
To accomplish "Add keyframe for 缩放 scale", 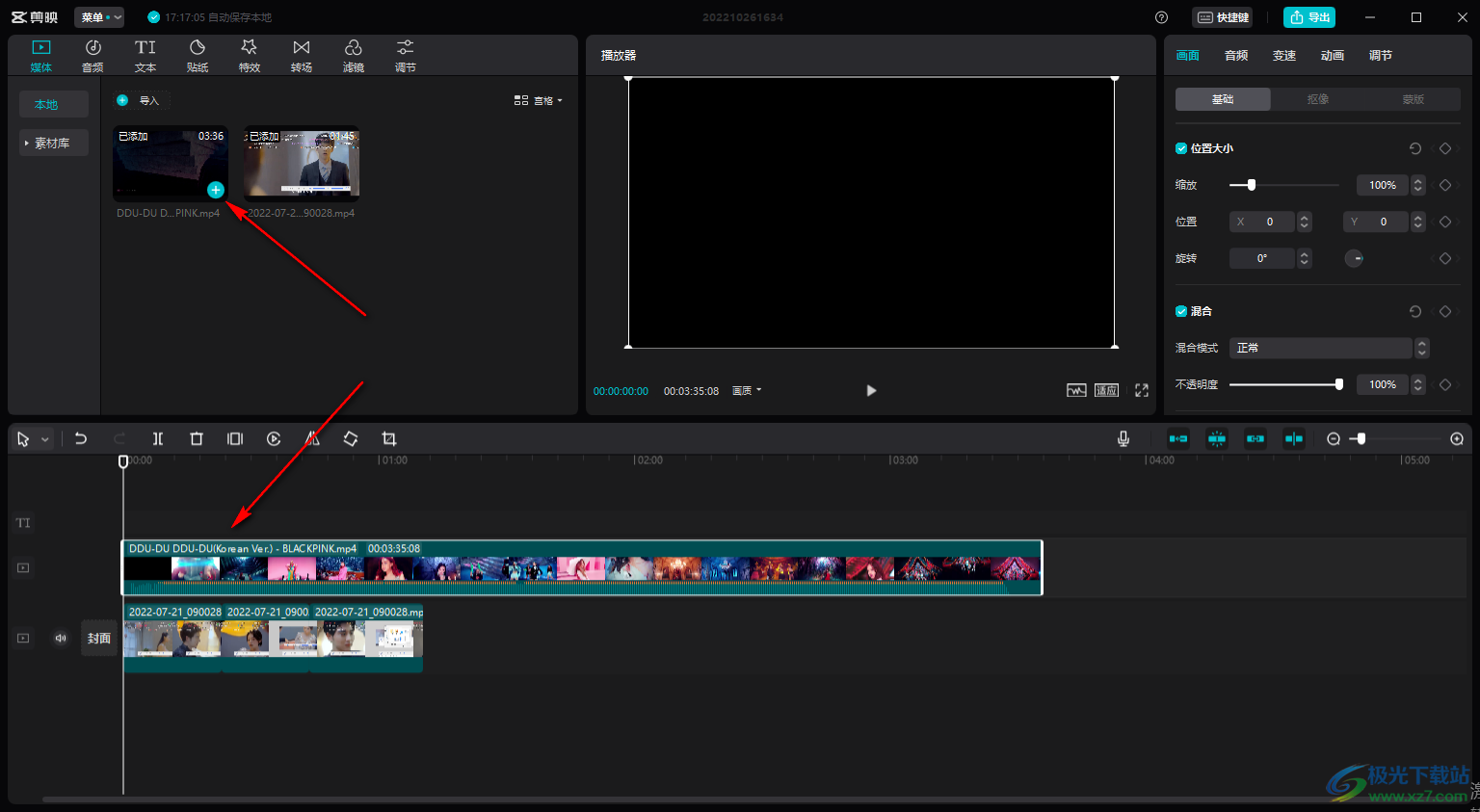I will coord(1445,185).
